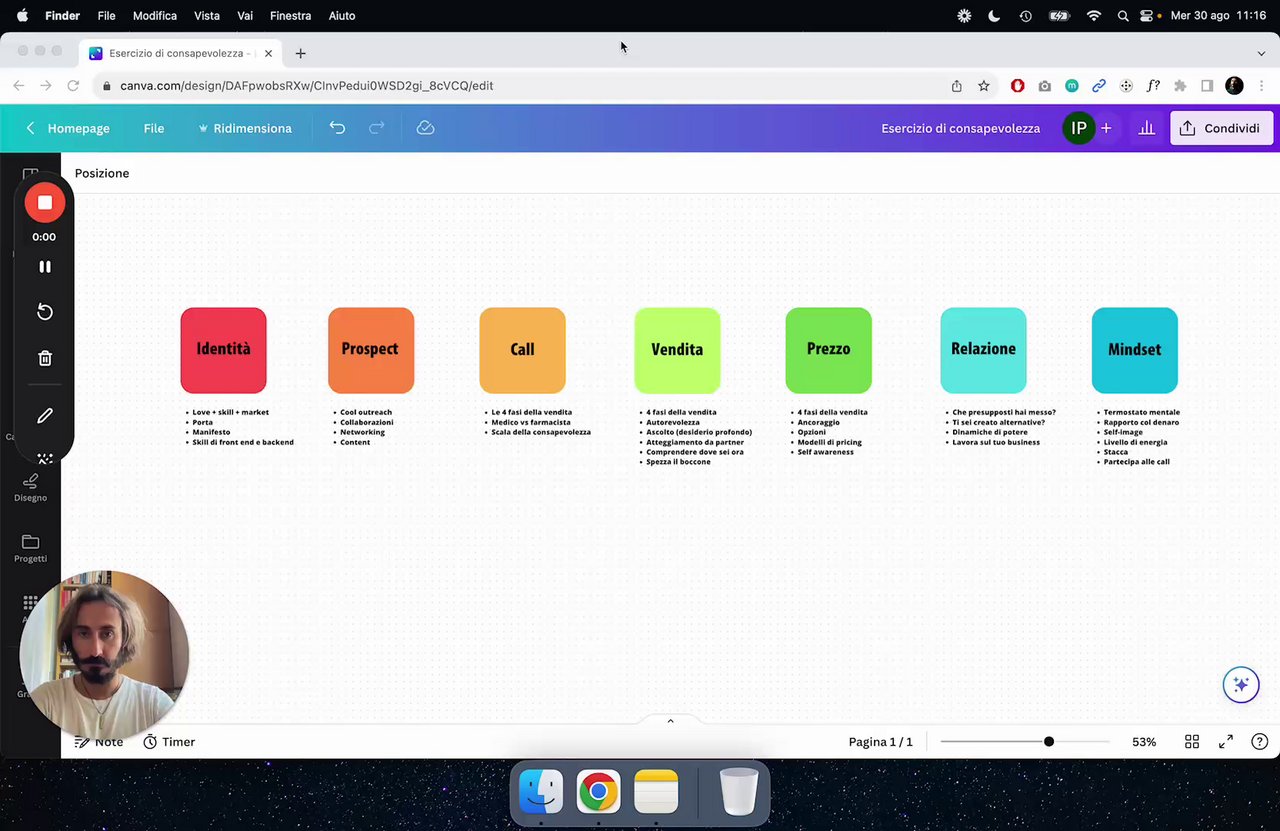Select the orange Prospect card
Screen dimensions: 1280x831
[371, 350]
